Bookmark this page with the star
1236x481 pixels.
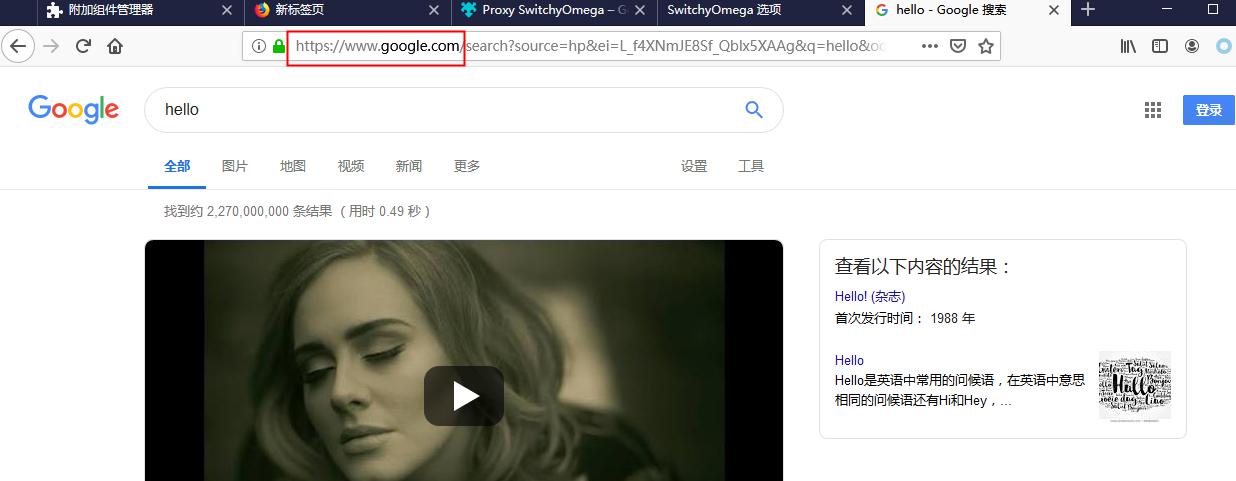986,46
